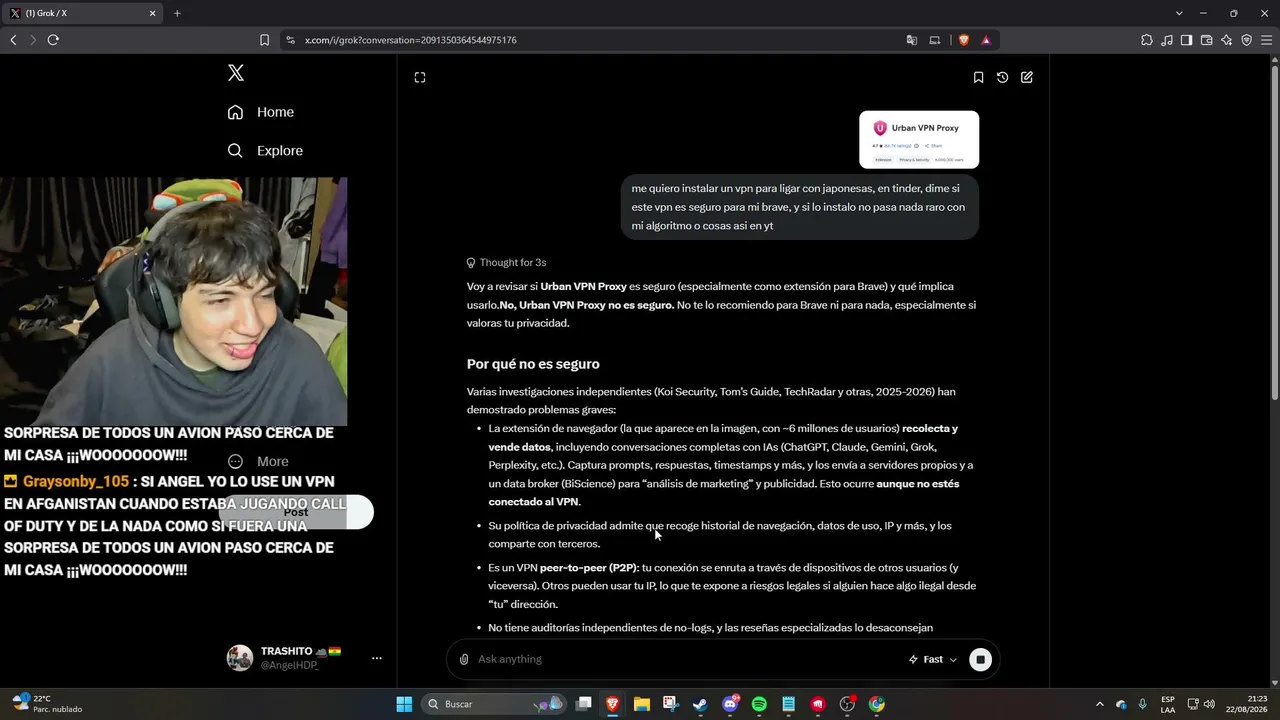The width and height of the screenshot is (1280, 720).
Task: Open Brave Rewards triangle icon
Action: click(986, 40)
